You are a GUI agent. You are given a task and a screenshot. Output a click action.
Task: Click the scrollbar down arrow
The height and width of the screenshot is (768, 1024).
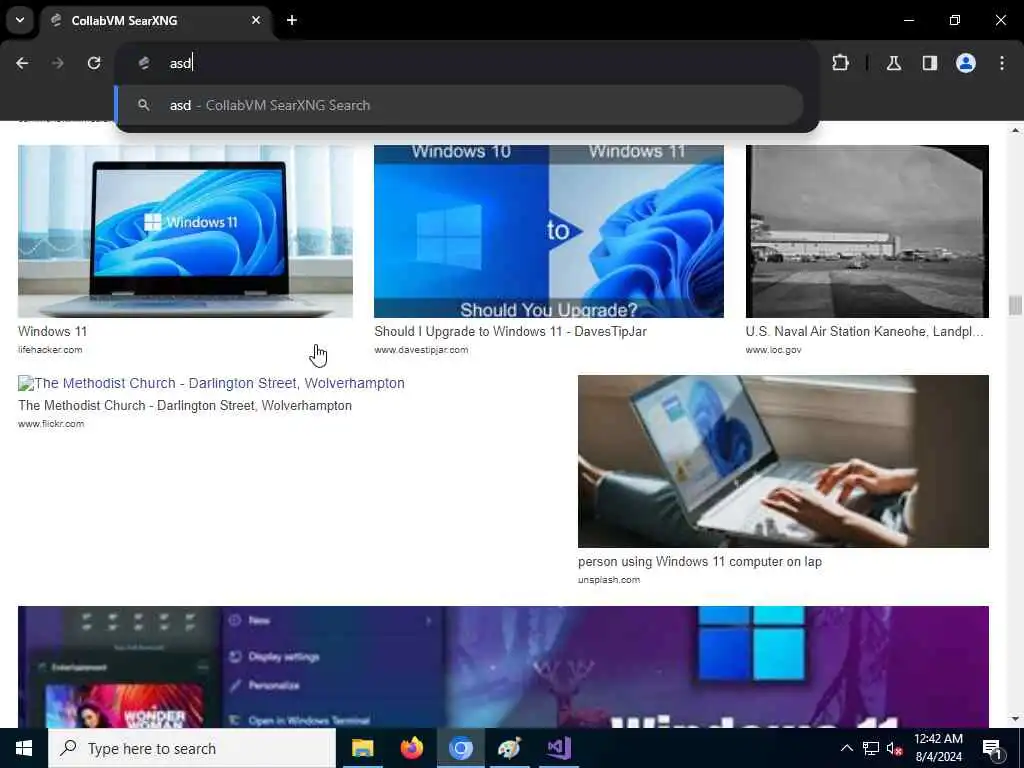[1015, 719]
